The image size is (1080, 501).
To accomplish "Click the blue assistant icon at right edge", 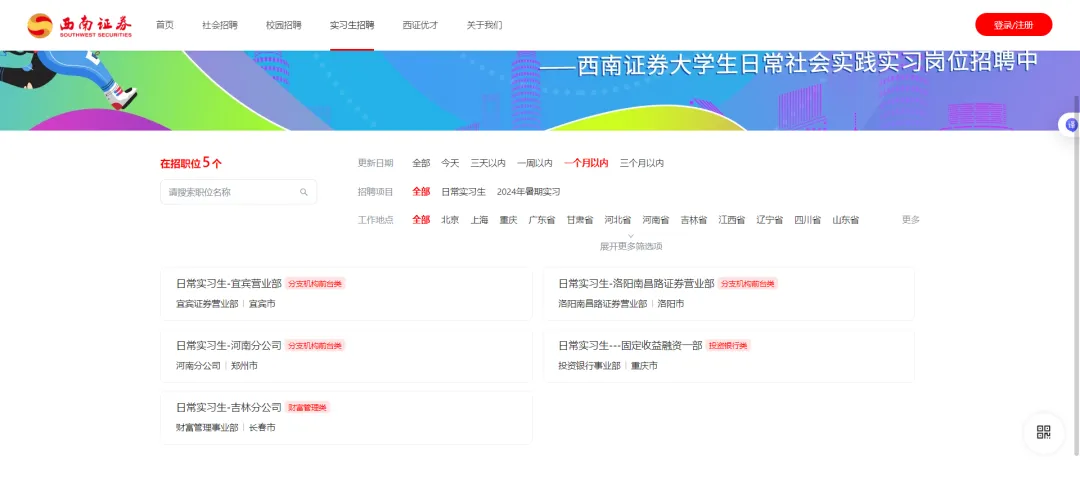I will tap(1071, 125).
